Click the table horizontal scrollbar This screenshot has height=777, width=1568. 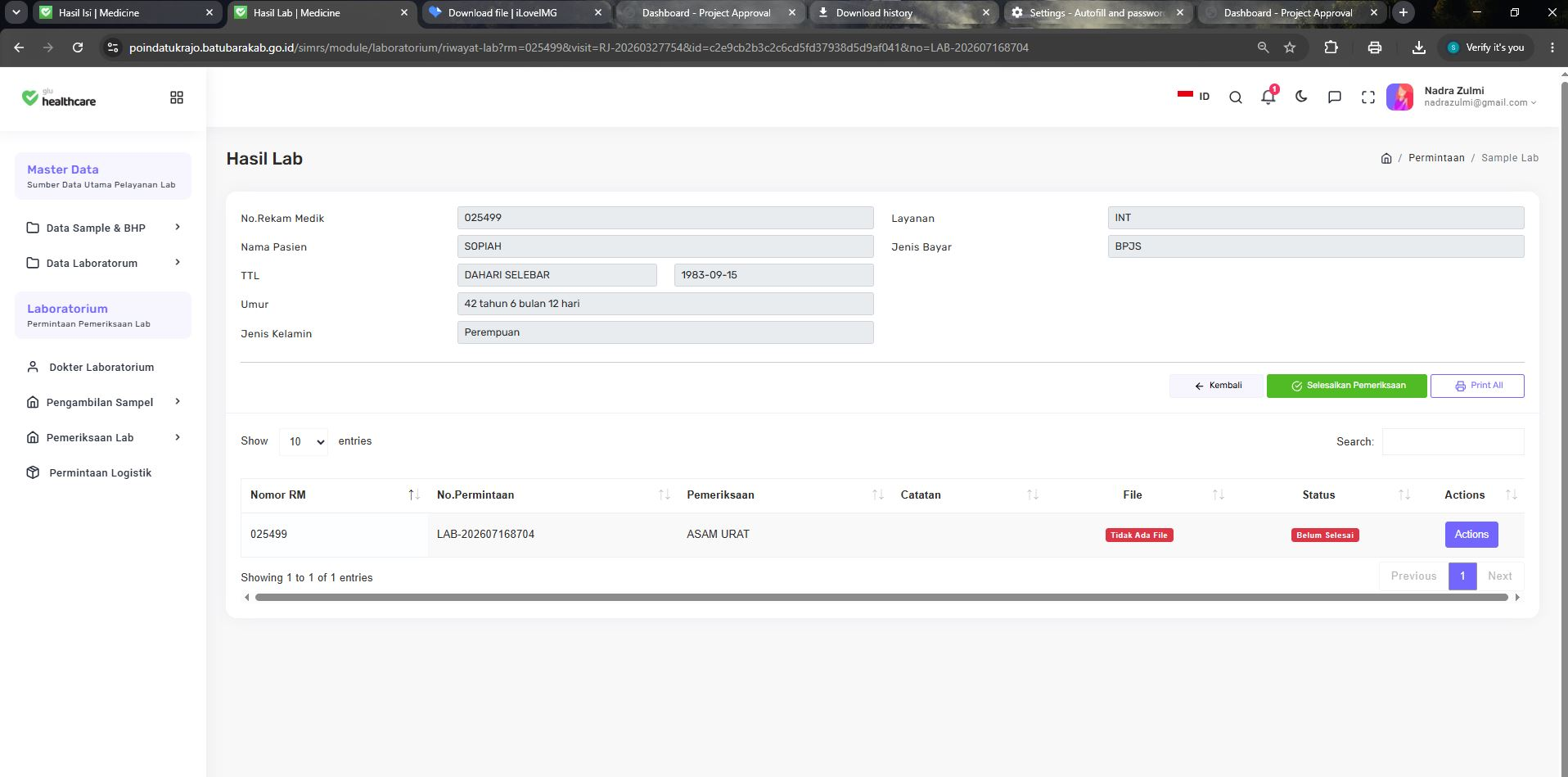(x=881, y=598)
